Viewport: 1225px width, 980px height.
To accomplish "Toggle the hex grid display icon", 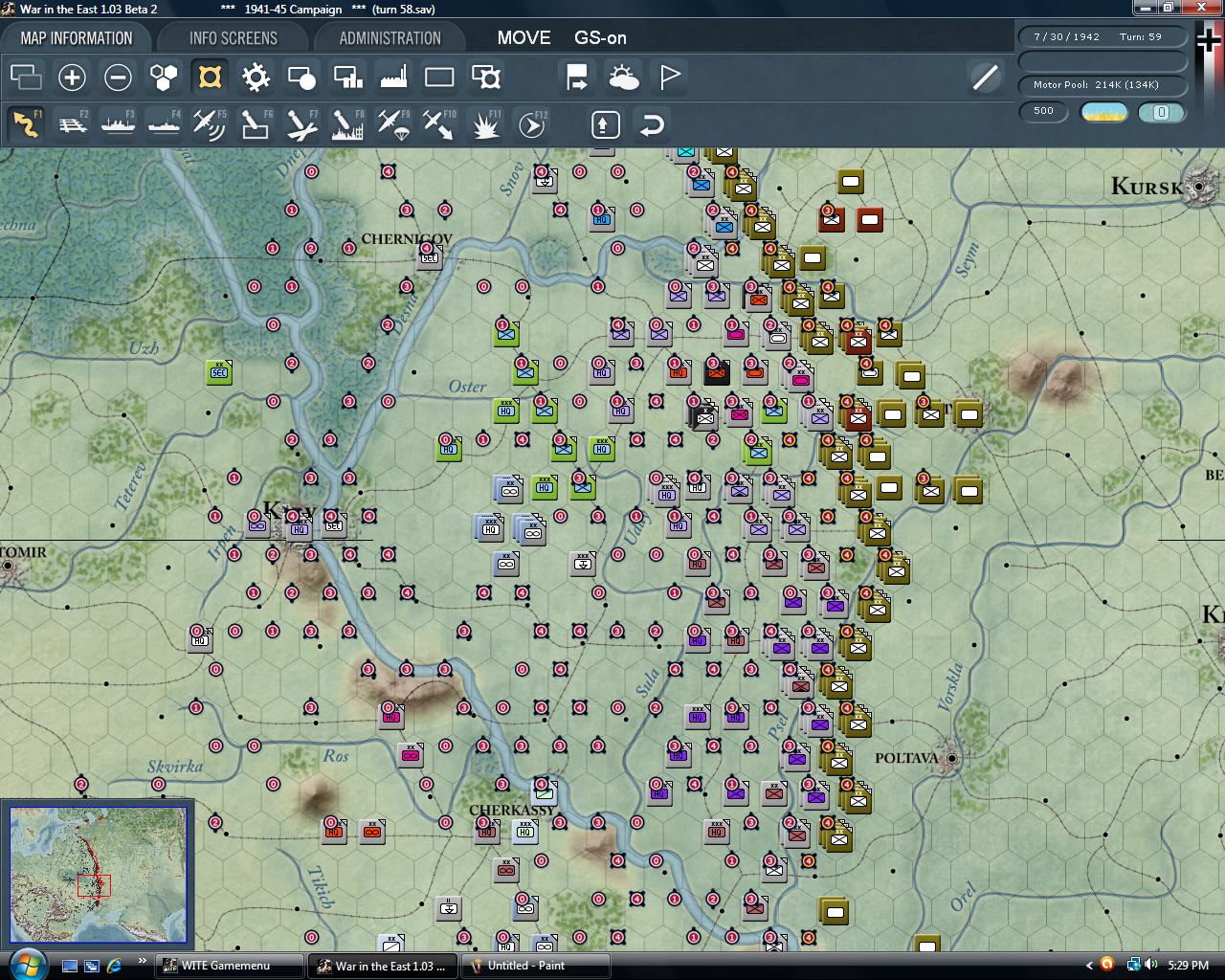I will (164, 78).
